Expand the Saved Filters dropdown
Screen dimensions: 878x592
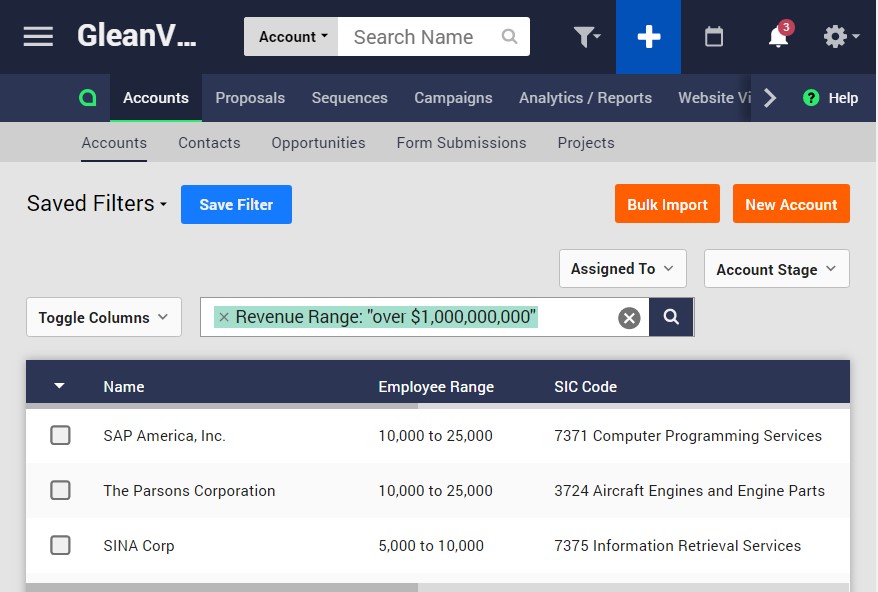97,203
